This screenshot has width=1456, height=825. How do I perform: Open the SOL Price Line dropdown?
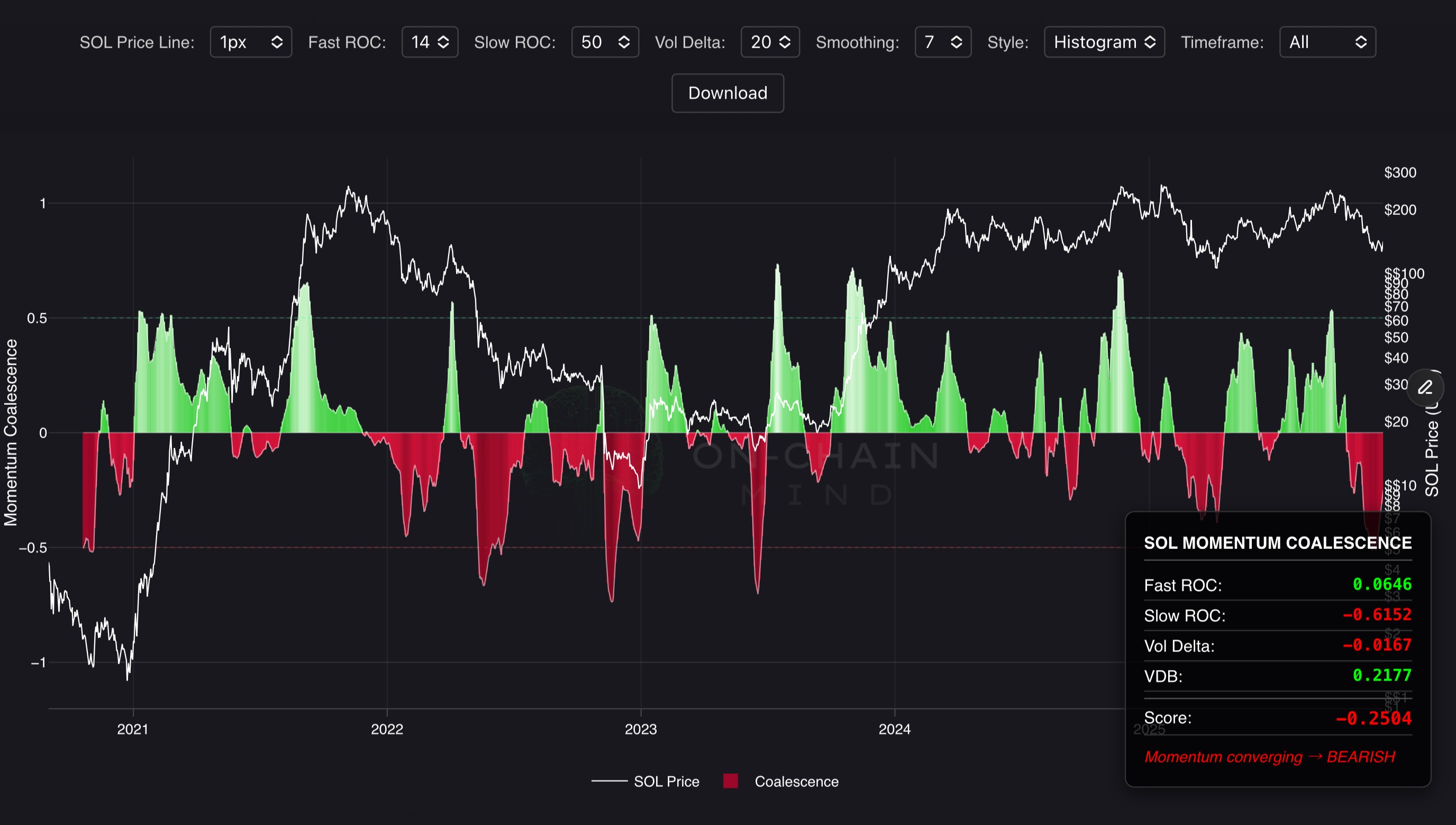[x=251, y=42]
